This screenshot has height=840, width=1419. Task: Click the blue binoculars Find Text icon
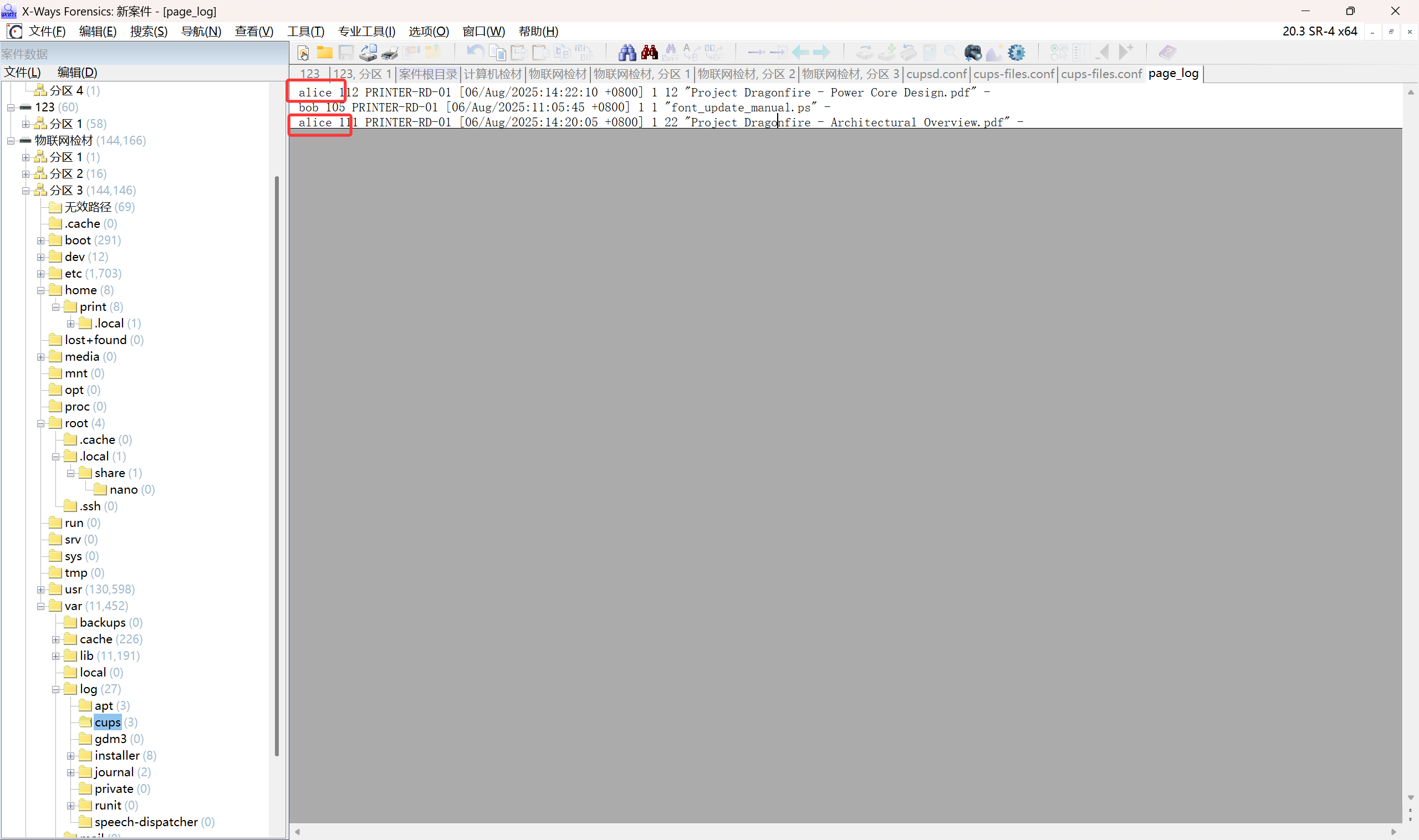click(627, 53)
